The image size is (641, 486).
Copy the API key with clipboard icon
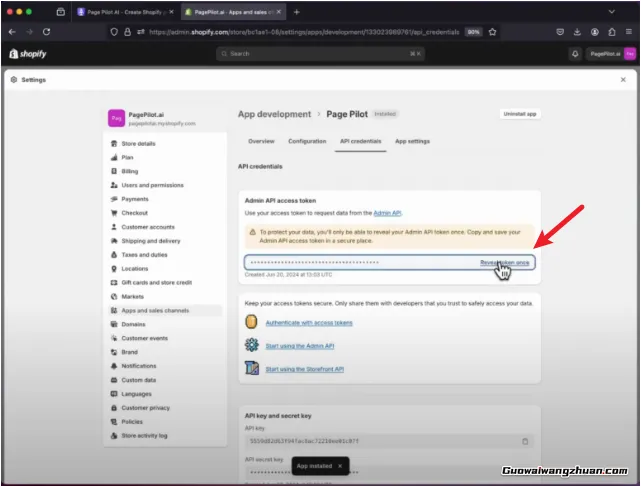point(525,441)
